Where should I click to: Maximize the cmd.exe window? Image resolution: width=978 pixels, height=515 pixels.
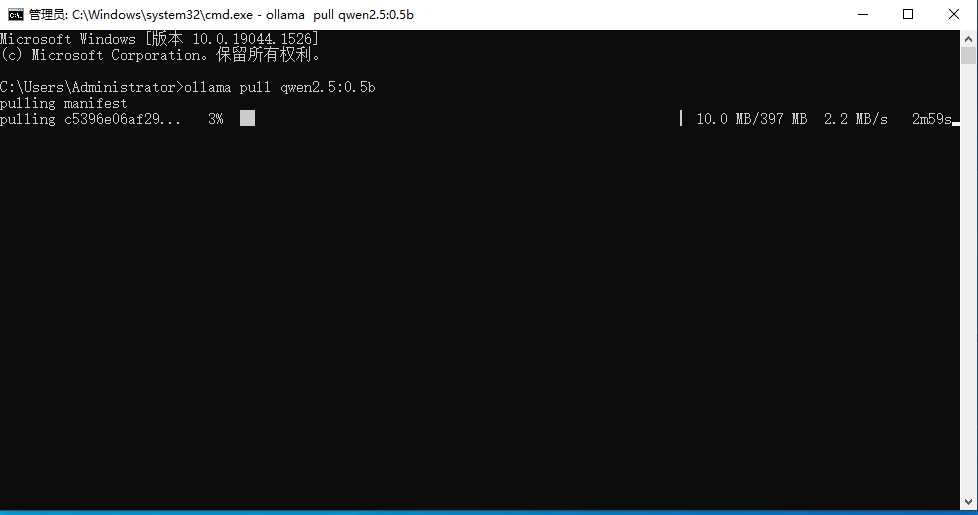908,14
